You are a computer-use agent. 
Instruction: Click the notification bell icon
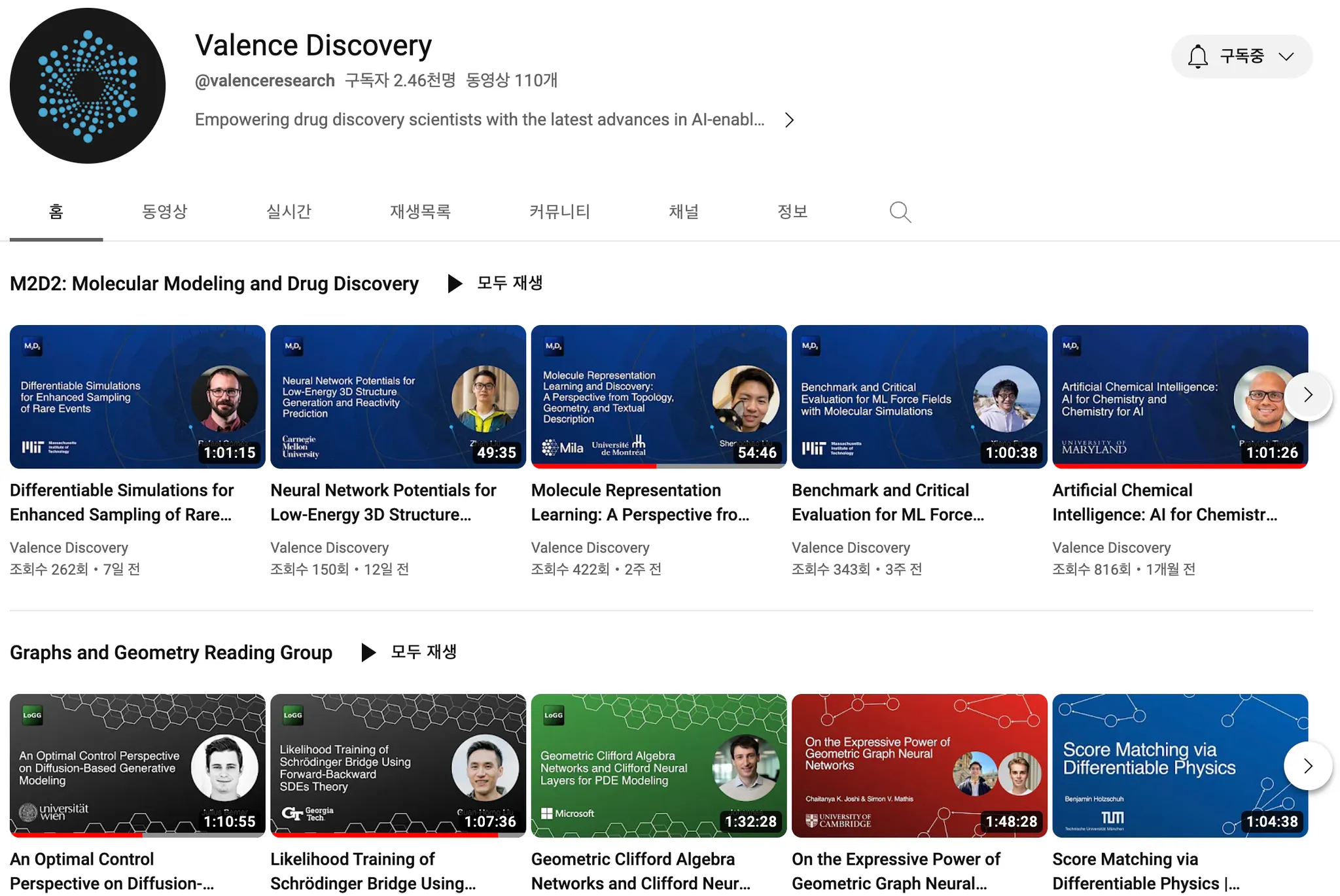tap(1197, 57)
